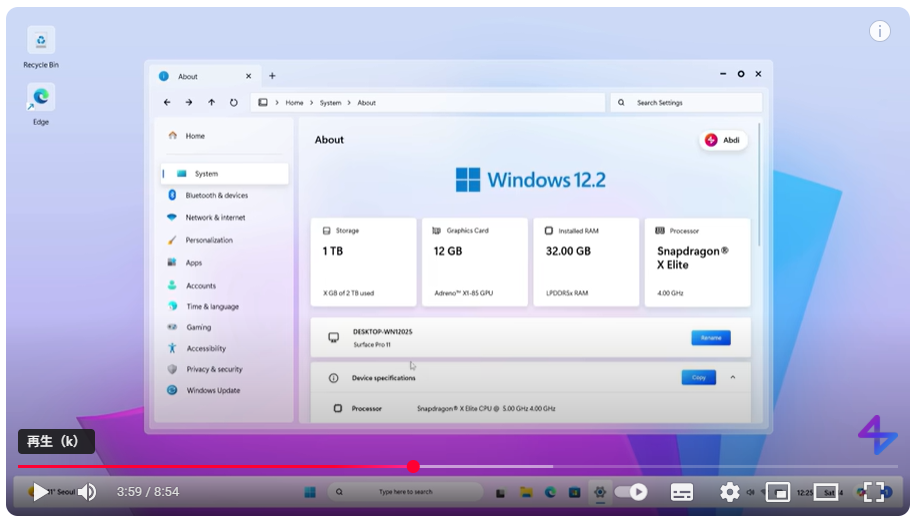This screenshot has height=523, width=916.
Task: Mute the video with the speaker icon
Action: pyautogui.click(x=87, y=492)
